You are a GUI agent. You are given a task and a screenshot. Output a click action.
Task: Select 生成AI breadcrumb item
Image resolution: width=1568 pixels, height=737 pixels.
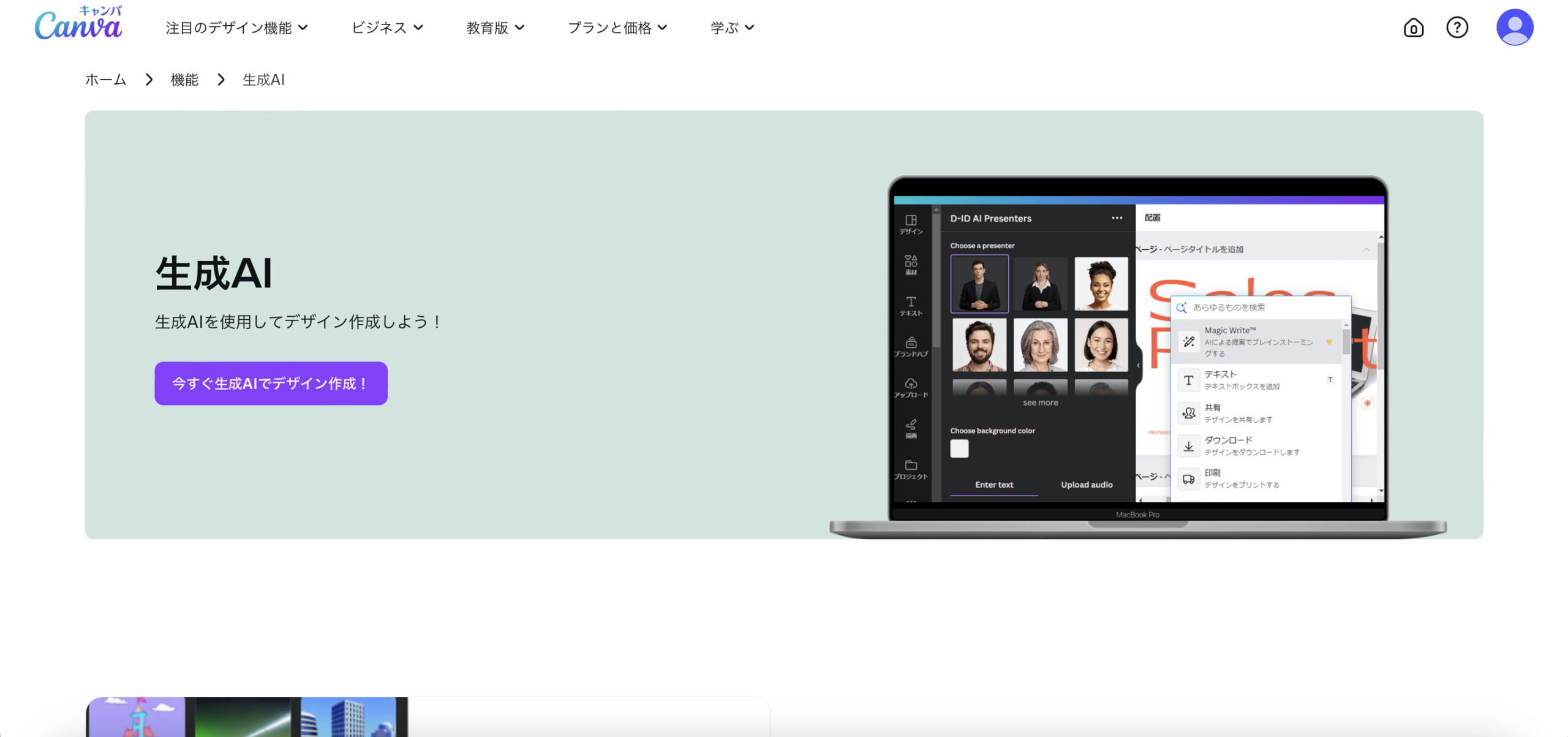click(x=263, y=80)
